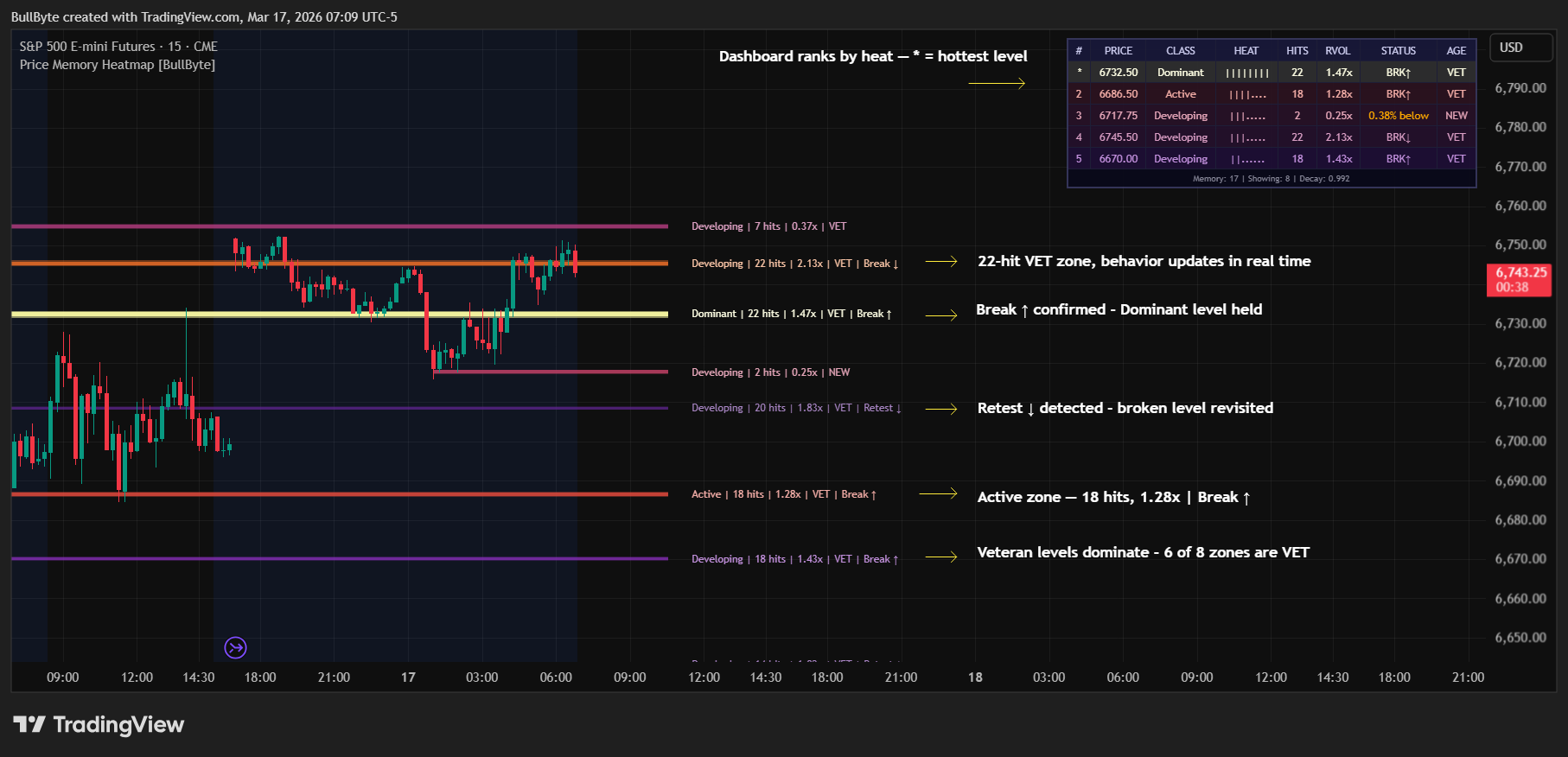Click the 6,760.00 label on the price axis
1568x757 pixels.
[x=1520, y=206]
